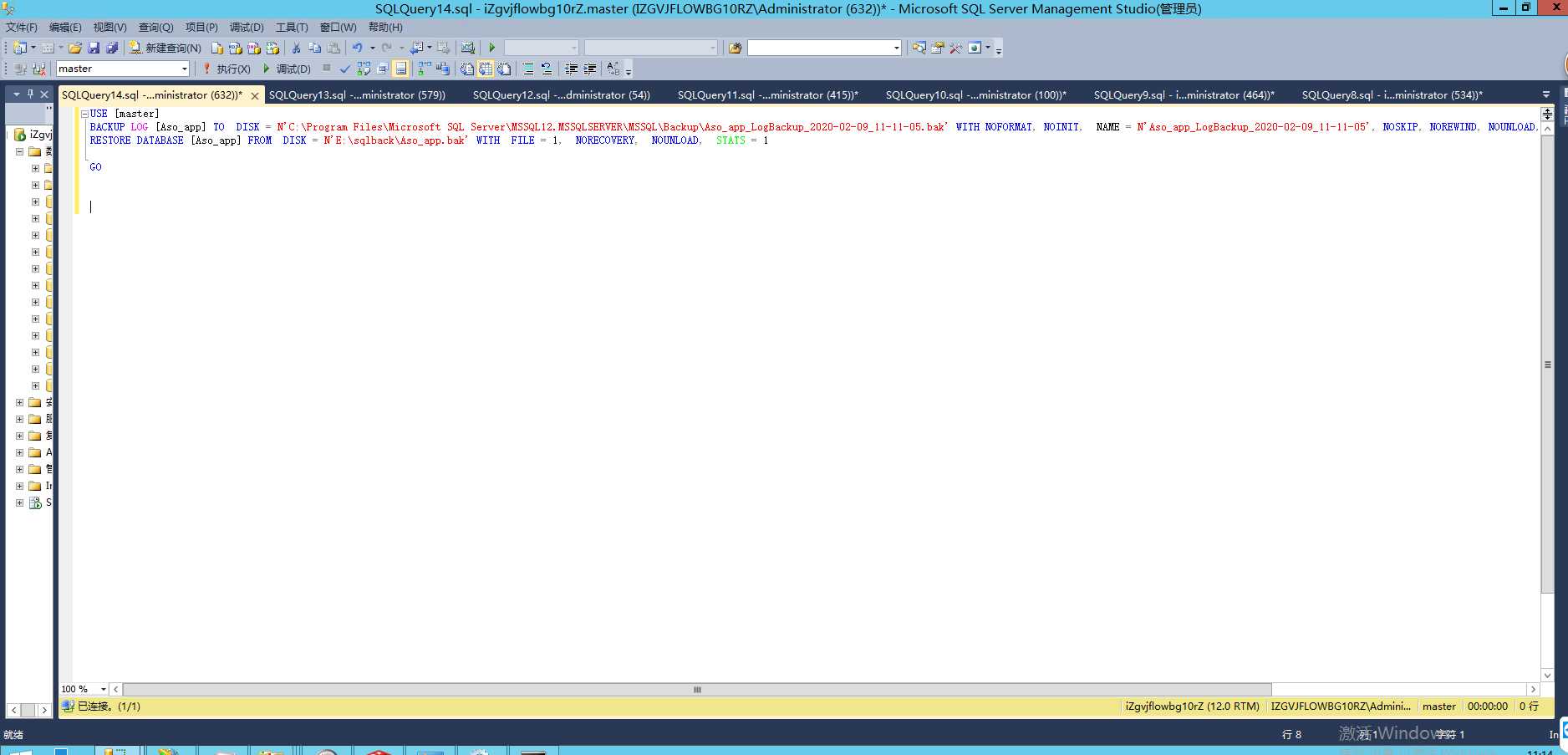Open the active files list dropdown arrow

pos(1545,95)
